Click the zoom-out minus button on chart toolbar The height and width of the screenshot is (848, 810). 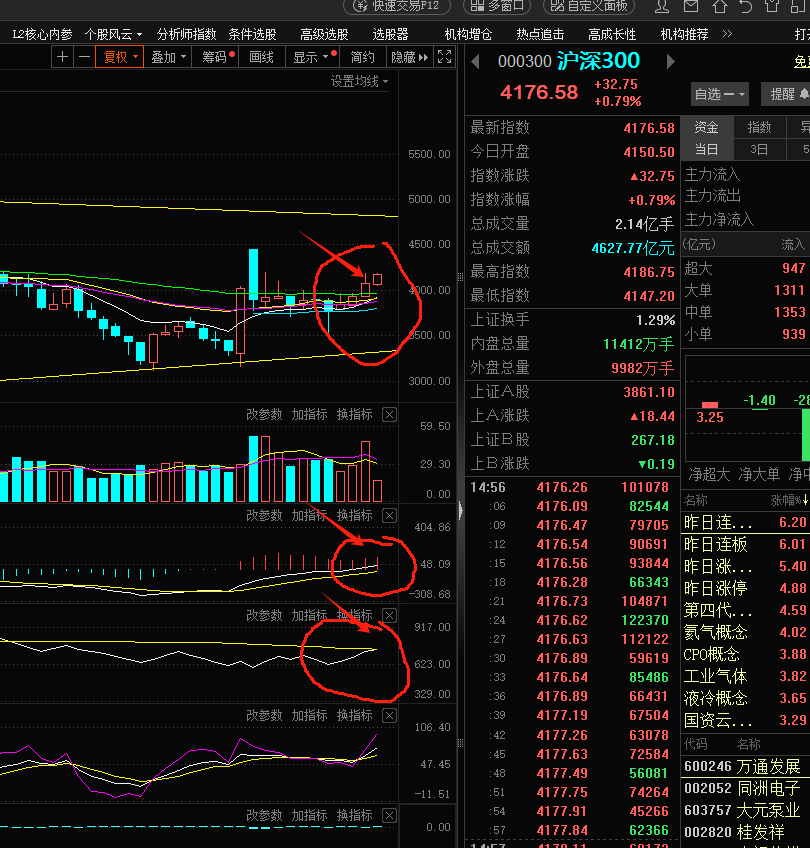pos(84,57)
